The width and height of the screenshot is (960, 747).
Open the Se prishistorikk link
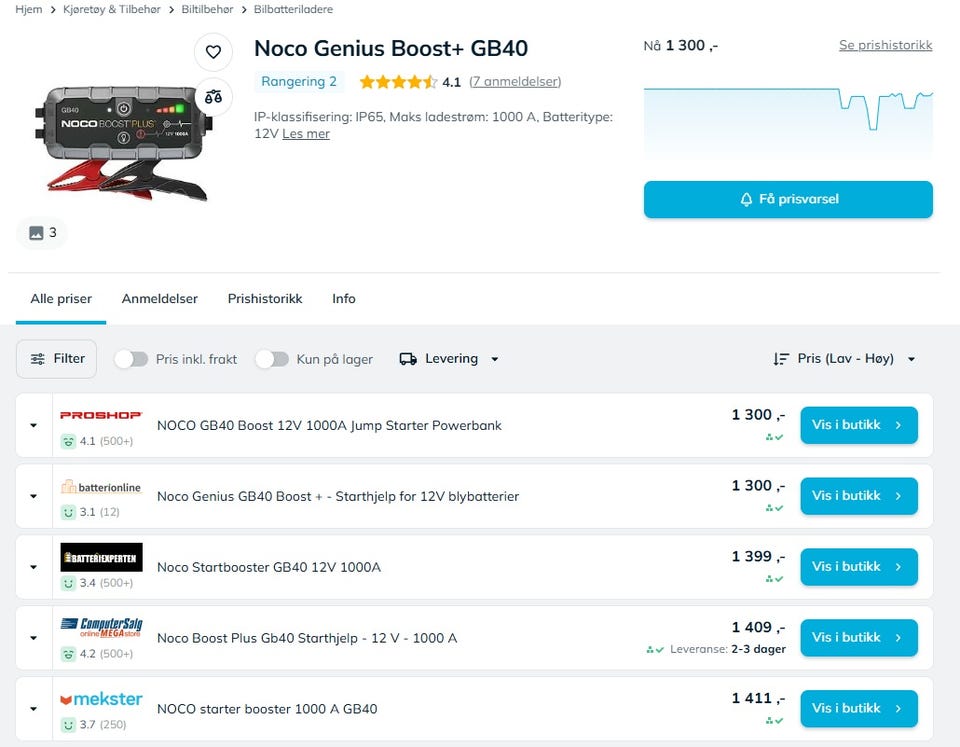[x=885, y=45]
